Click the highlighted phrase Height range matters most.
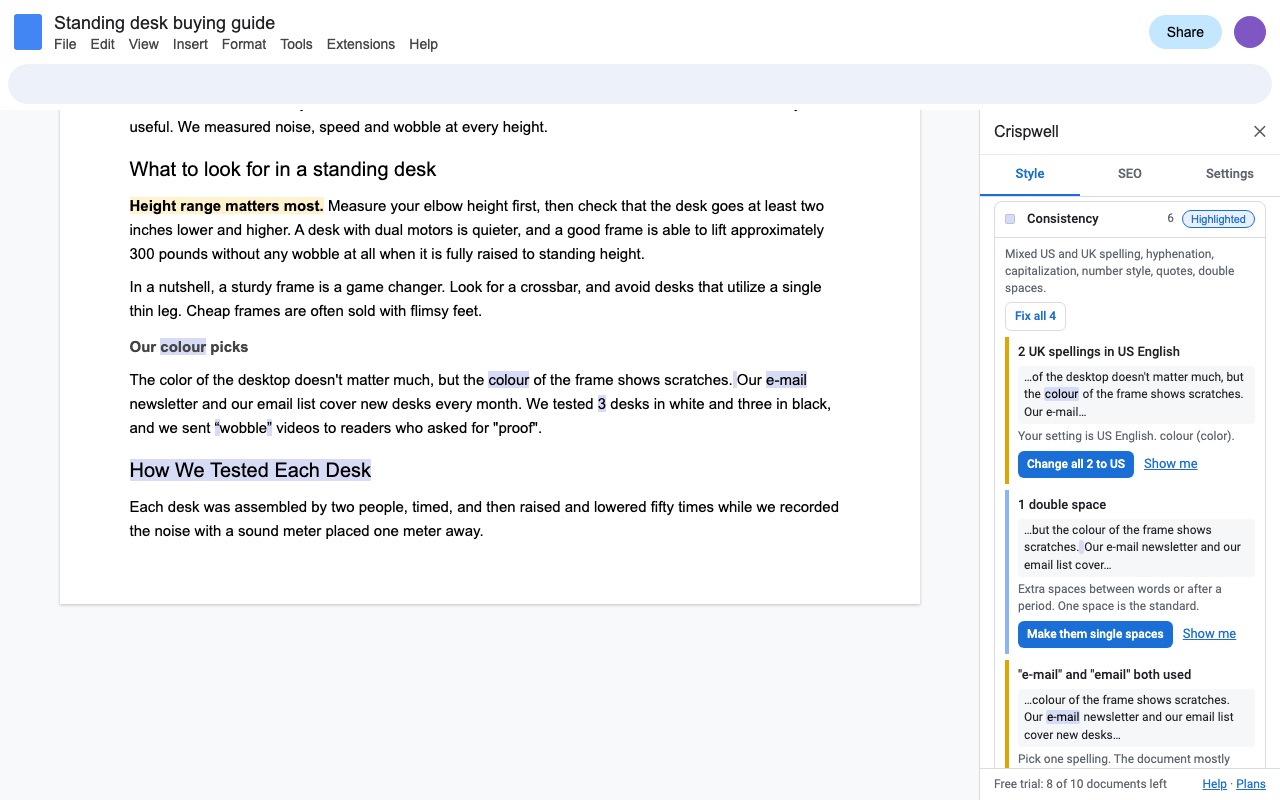Viewport: 1280px width, 800px height. [226, 206]
